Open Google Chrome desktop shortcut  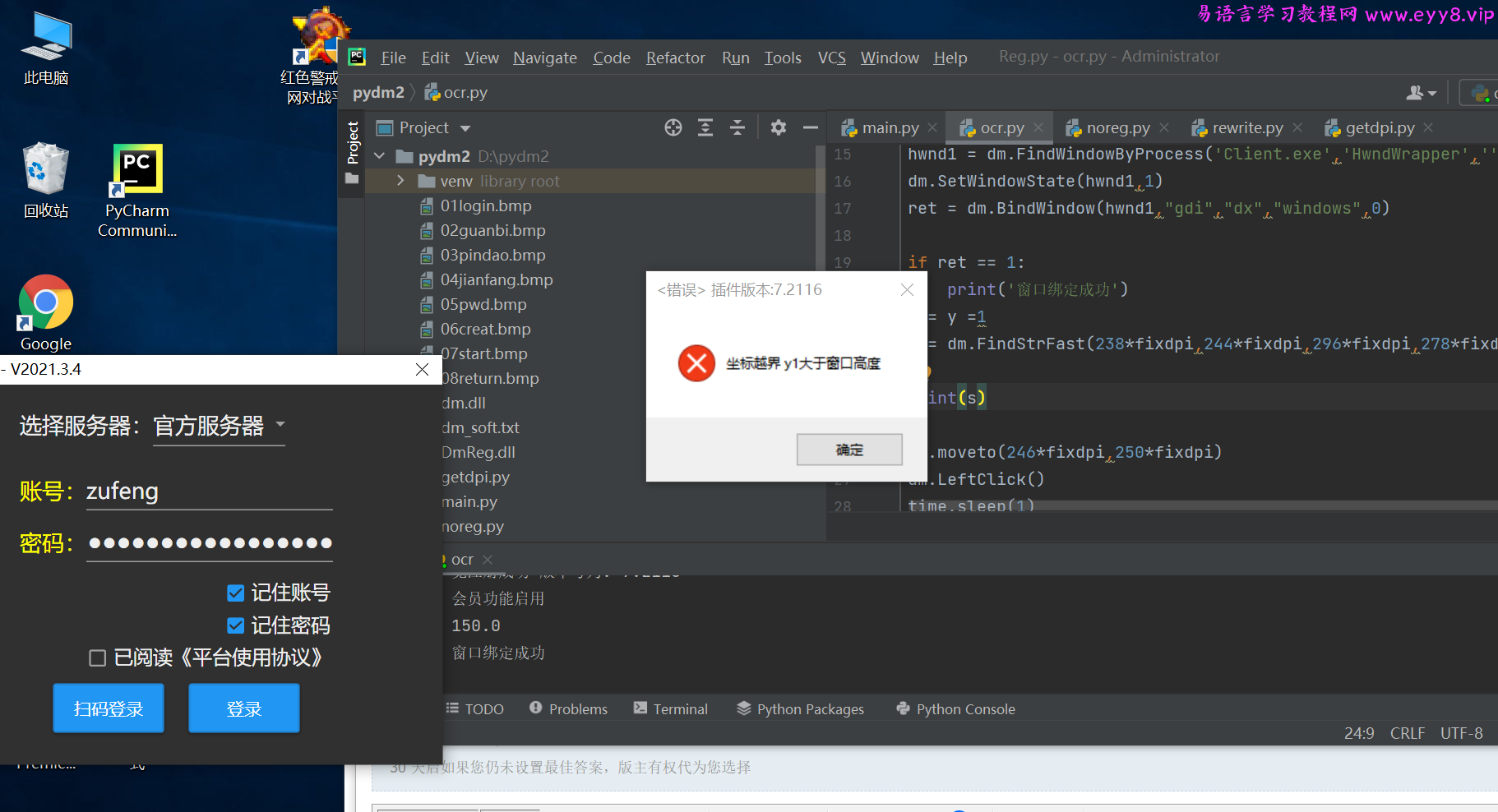[x=46, y=312]
